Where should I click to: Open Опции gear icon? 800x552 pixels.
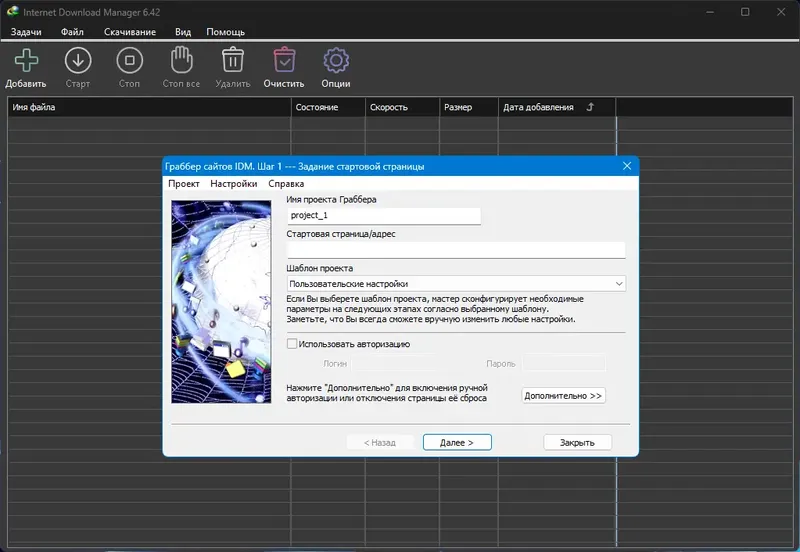pyautogui.click(x=336, y=61)
